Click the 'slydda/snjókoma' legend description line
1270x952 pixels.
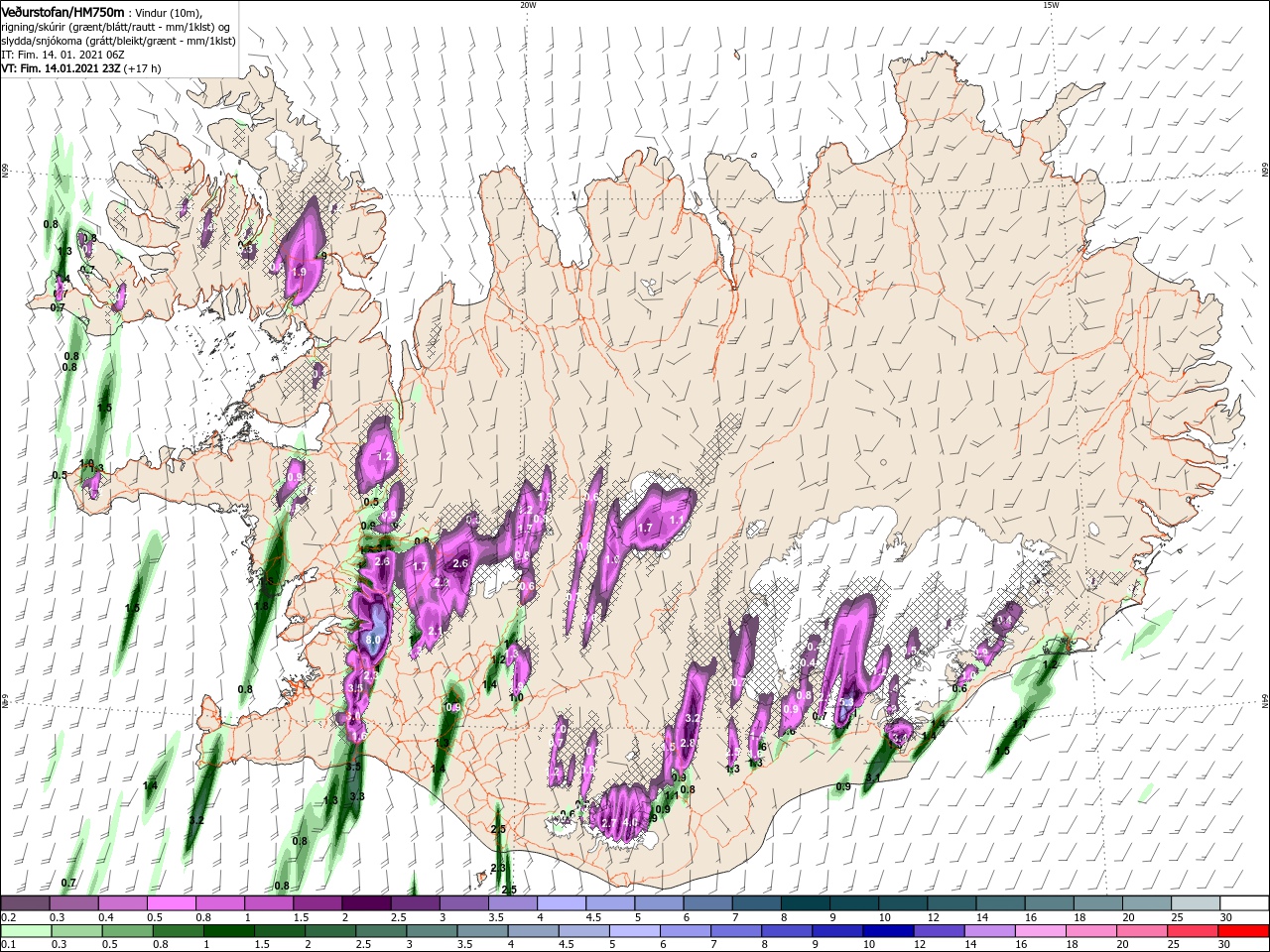(118, 41)
